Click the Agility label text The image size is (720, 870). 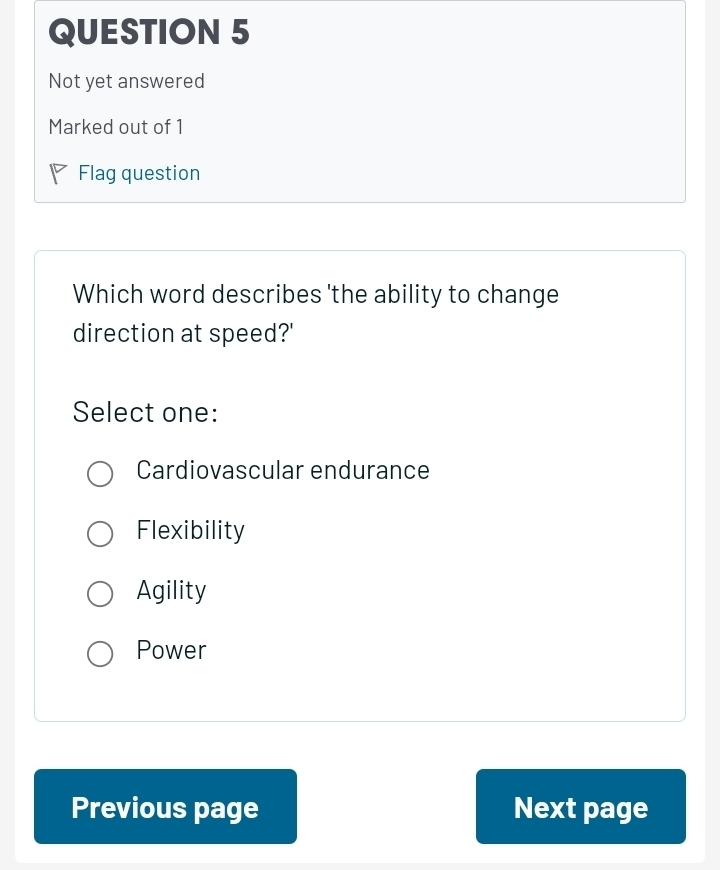[171, 590]
